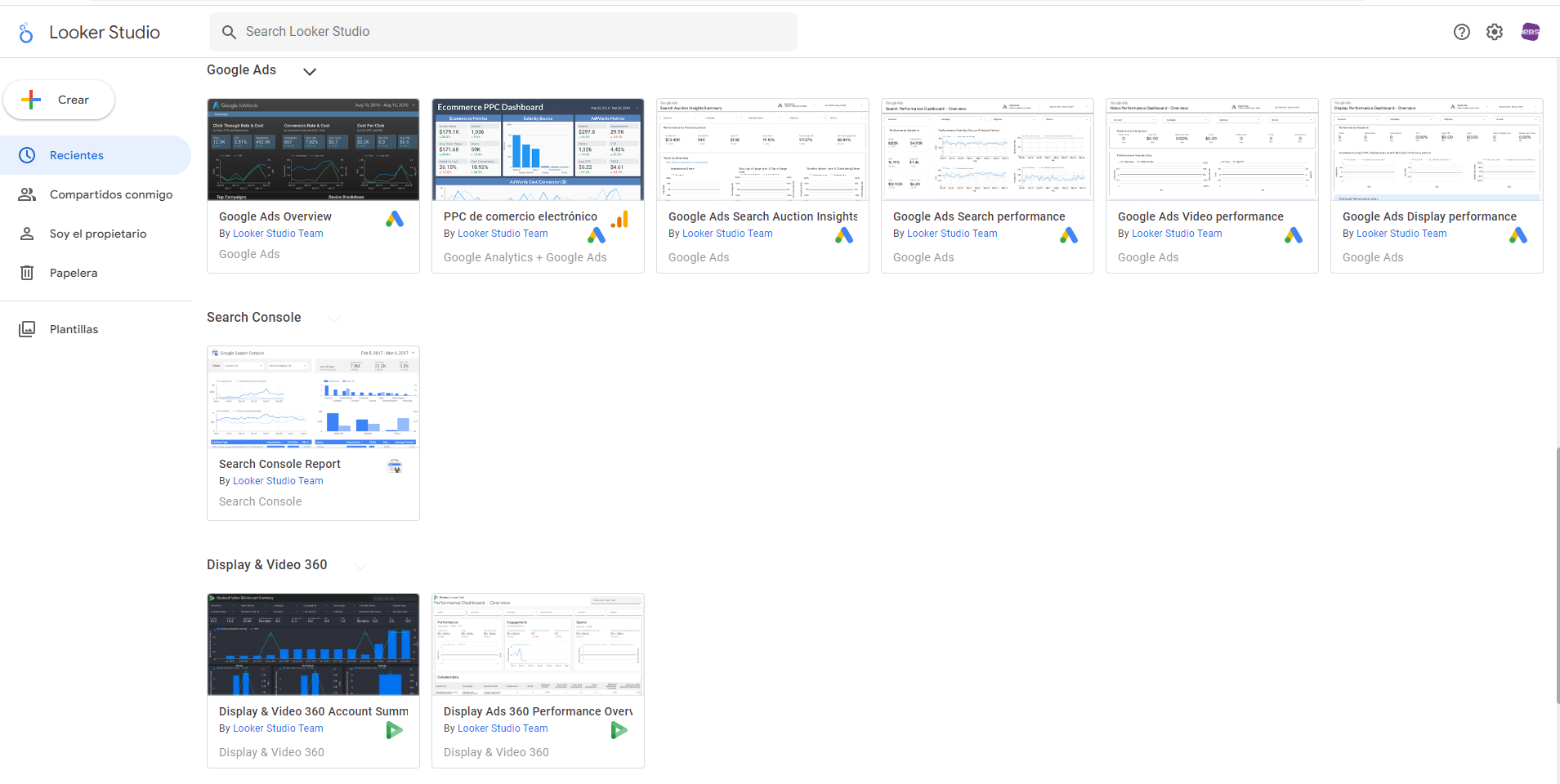Screen dimensions: 1560x784
Task: Open Looker Studio Team link under Google Ads Video performance
Action: [x=1177, y=234]
